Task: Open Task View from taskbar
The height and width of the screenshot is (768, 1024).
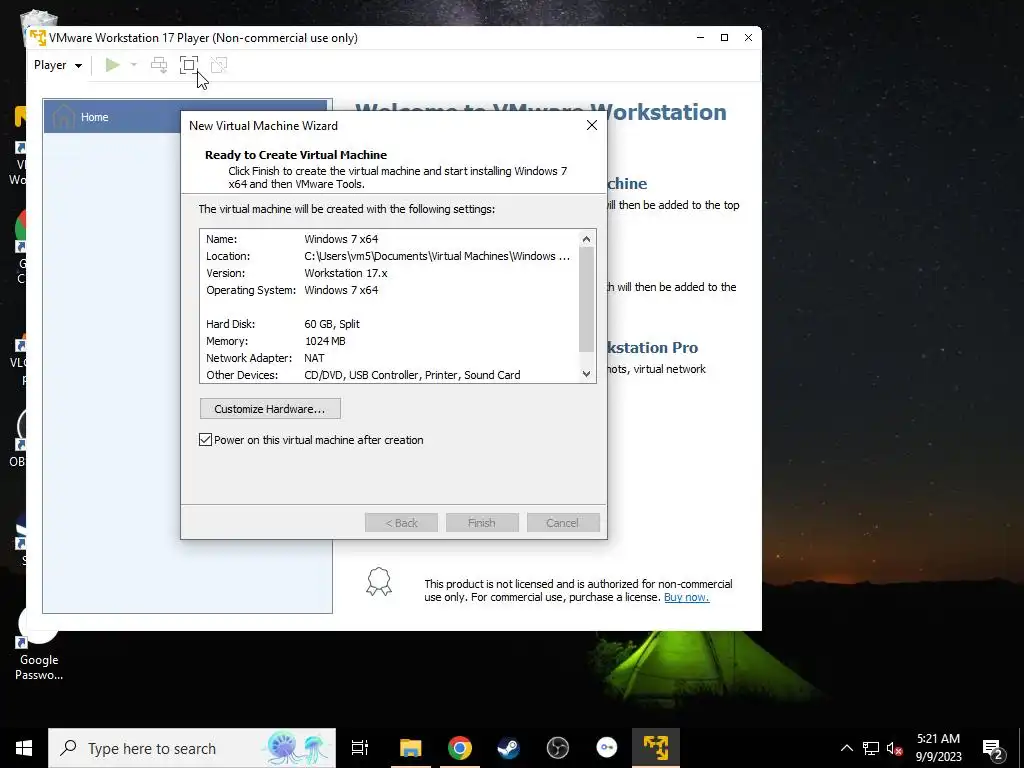Action: [360, 748]
